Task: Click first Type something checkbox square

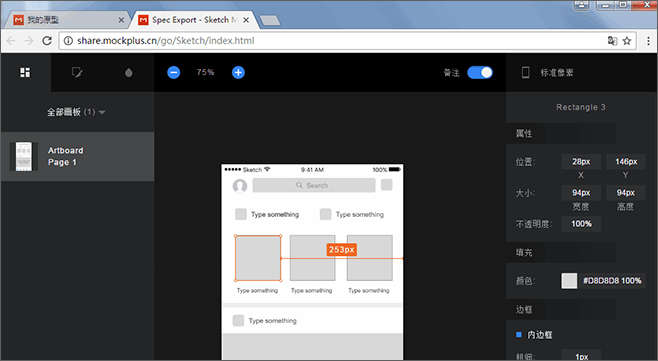Action: (x=241, y=214)
